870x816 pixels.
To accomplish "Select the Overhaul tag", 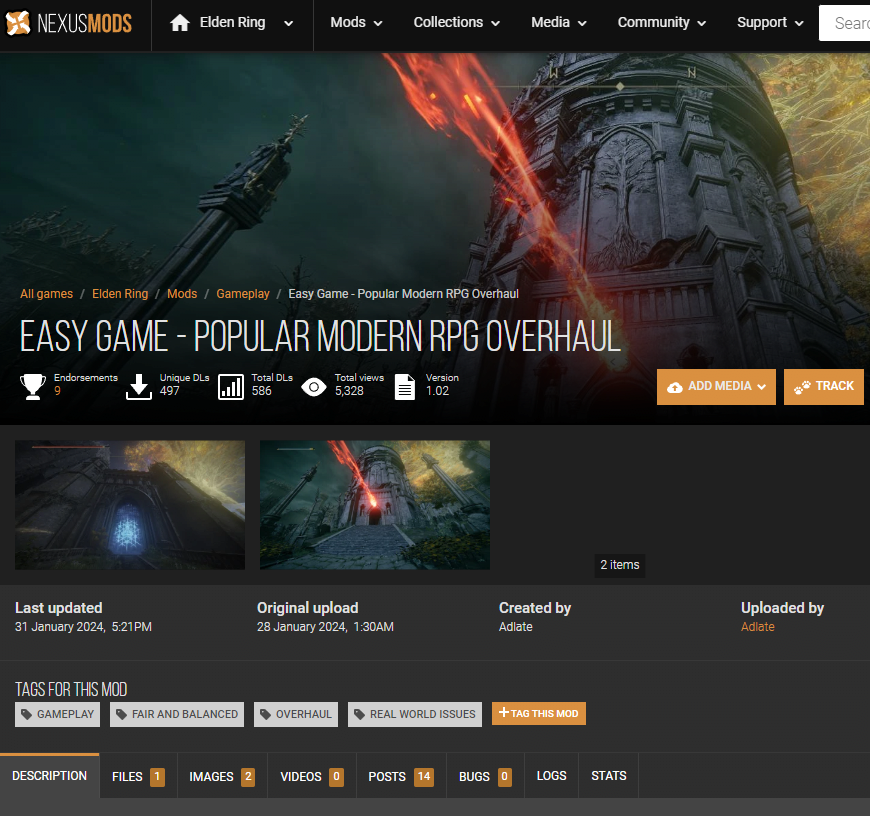I will click(296, 714).
